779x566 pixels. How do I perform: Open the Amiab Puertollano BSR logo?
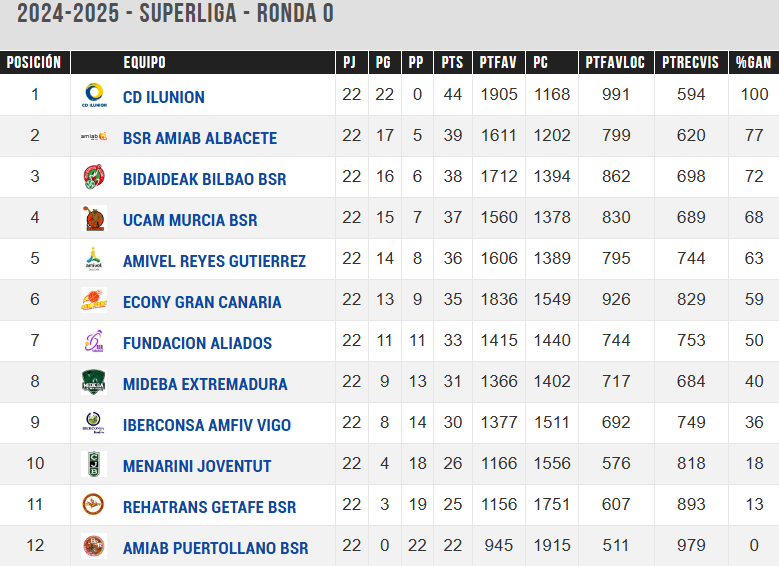(x=94, y=546)
